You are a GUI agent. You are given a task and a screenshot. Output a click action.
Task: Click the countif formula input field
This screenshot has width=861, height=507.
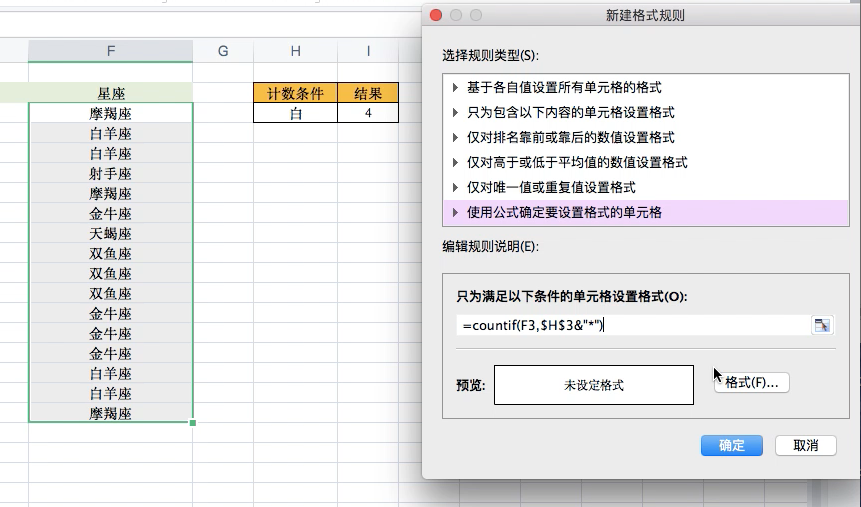pos(633,325)
